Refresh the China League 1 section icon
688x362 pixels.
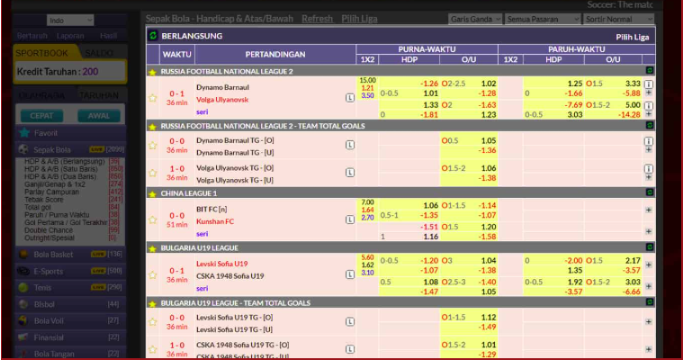coord(649,193)
